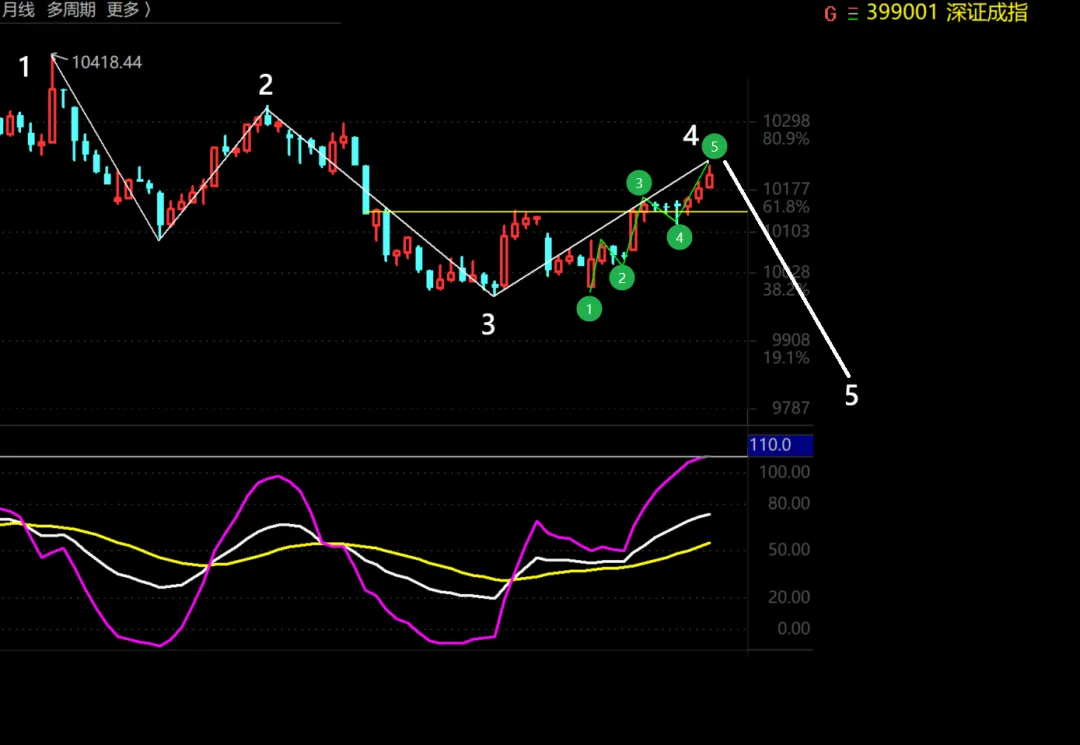This screenshot has height=745, width=1080.
Task: Select the 10103 price axis value
Action: coord(786,231)
